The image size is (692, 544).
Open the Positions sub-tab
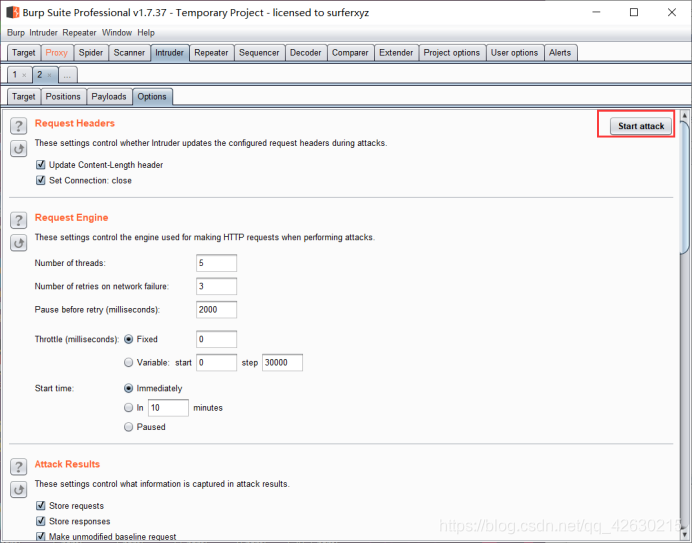point(63,97)
